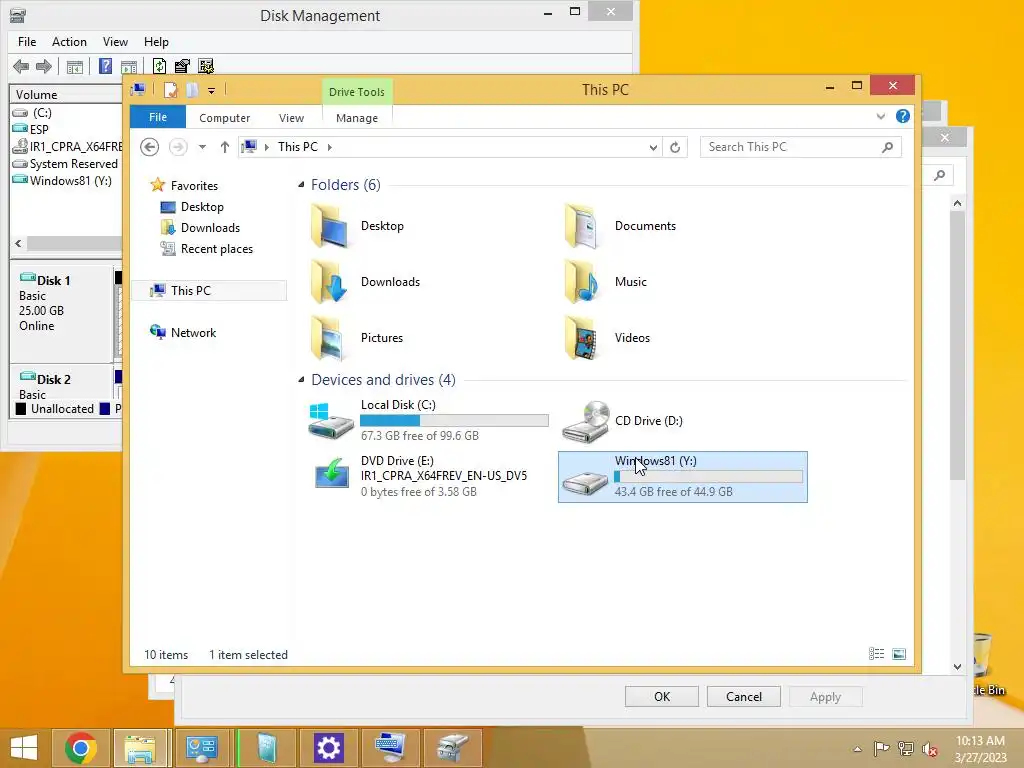1024x768 pixels.
Task: Open the Properties icon in Disk Management toolbar
Action: coord(182,66)
